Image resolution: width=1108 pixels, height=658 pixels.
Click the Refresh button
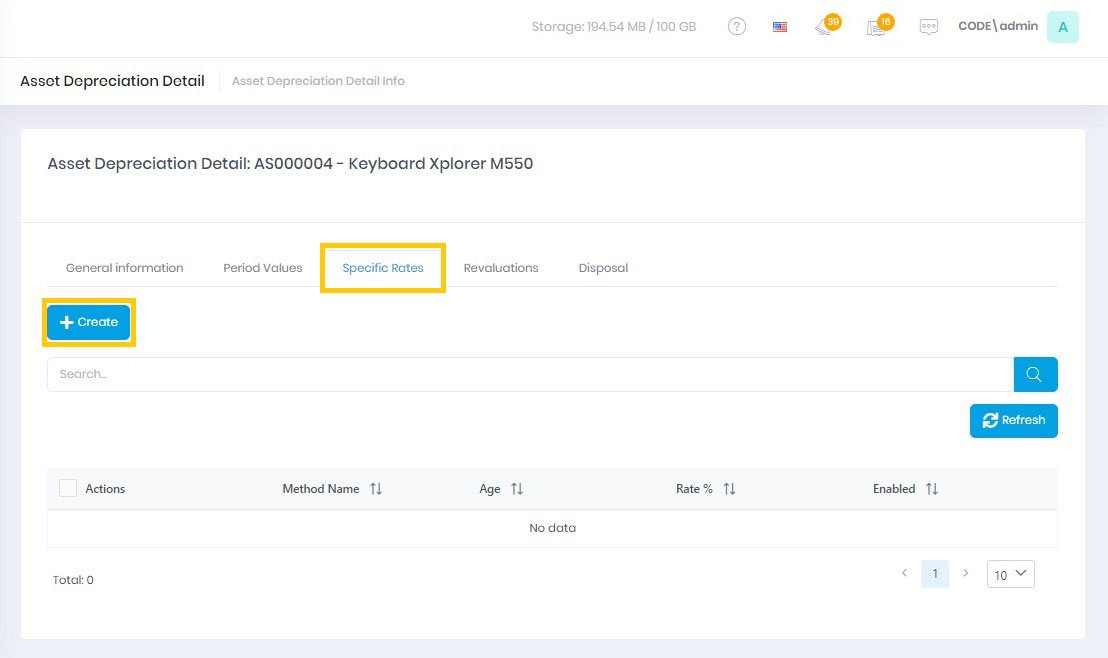coord(1013,421)
